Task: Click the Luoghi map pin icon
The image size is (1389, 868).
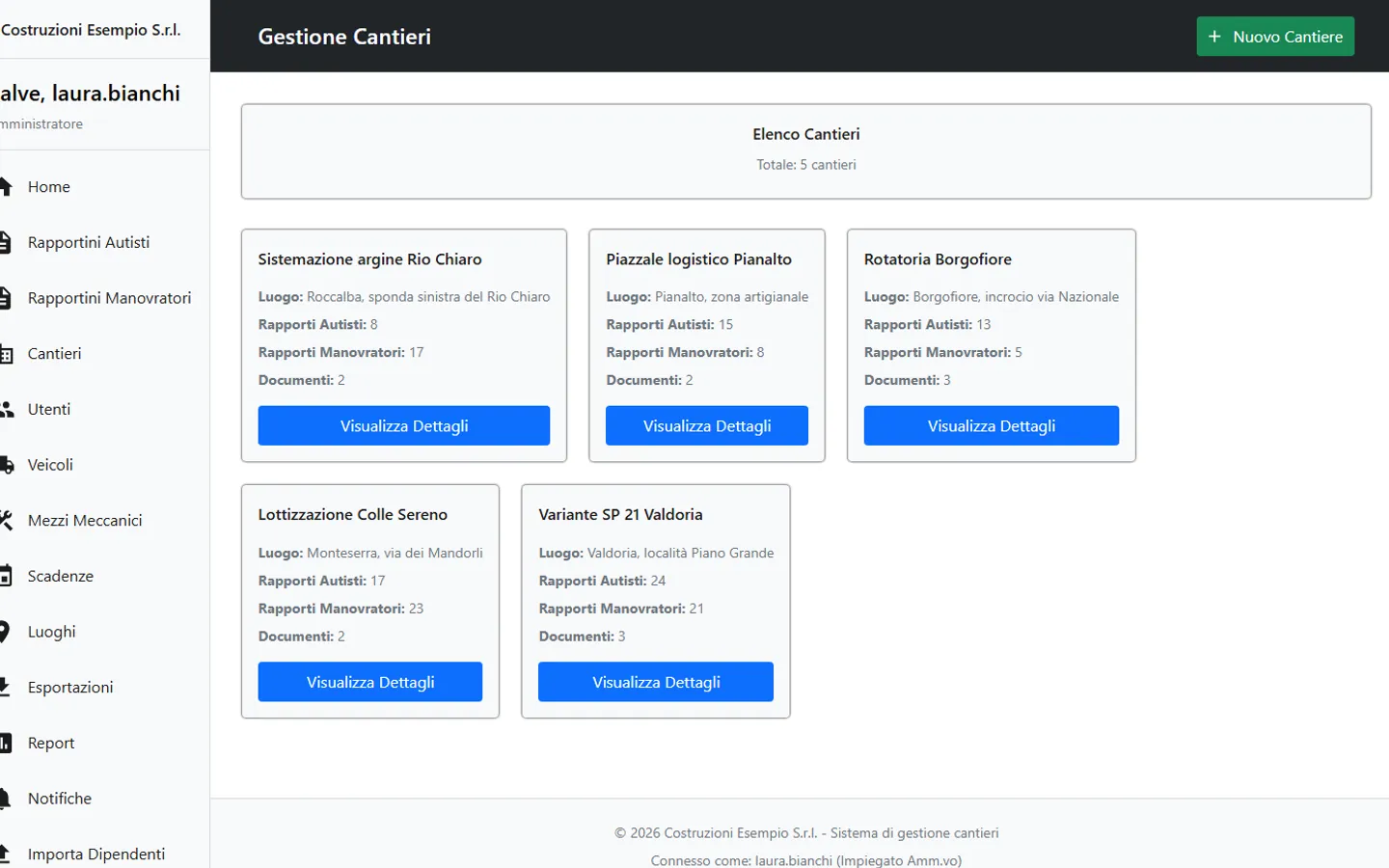Action: (x=4, y=632)
